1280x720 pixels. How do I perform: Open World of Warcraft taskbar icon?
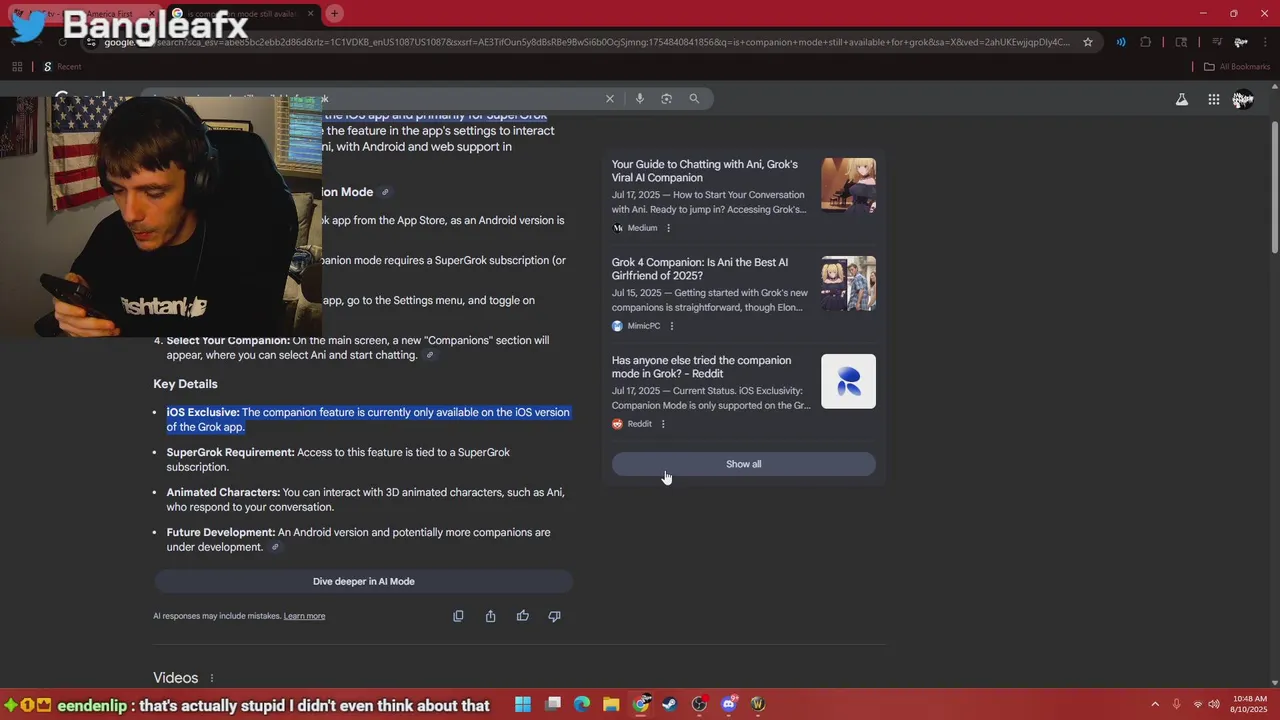tap(758, 704)
